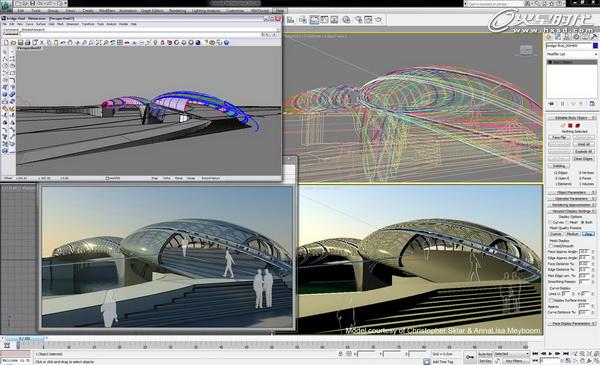The height and width of the screenshot is (365, 600).
Task: Toggle Display Surface Knots checkbox
Action: 551,300
